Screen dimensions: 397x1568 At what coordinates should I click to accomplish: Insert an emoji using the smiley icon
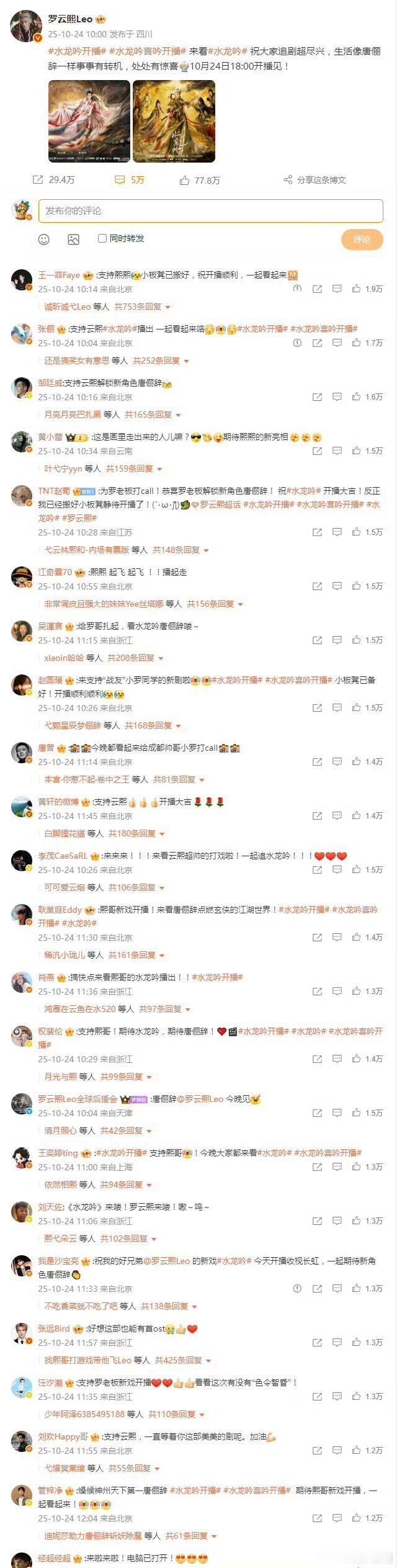pos(44,239)
